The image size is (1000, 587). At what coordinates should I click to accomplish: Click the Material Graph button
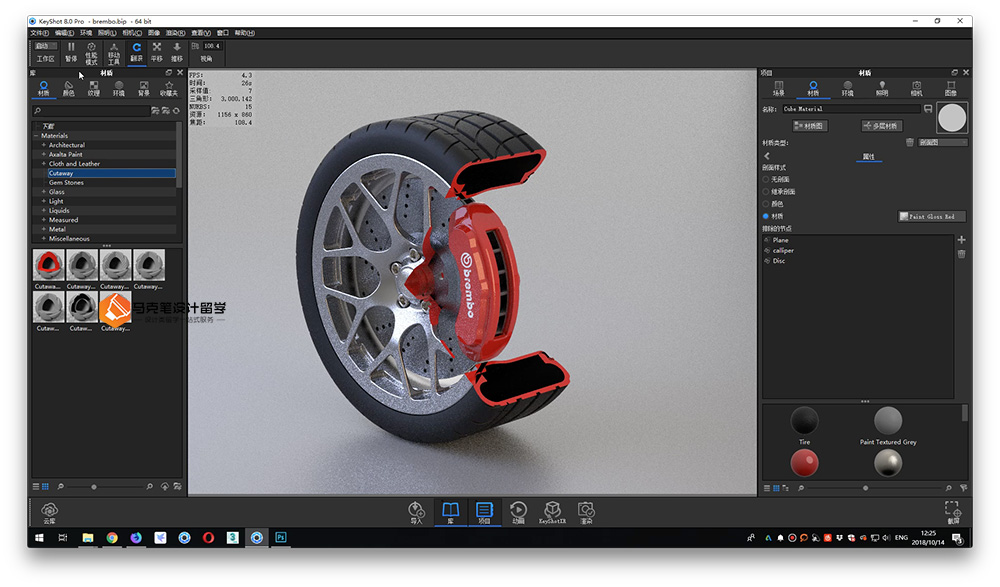pos(810,126)
